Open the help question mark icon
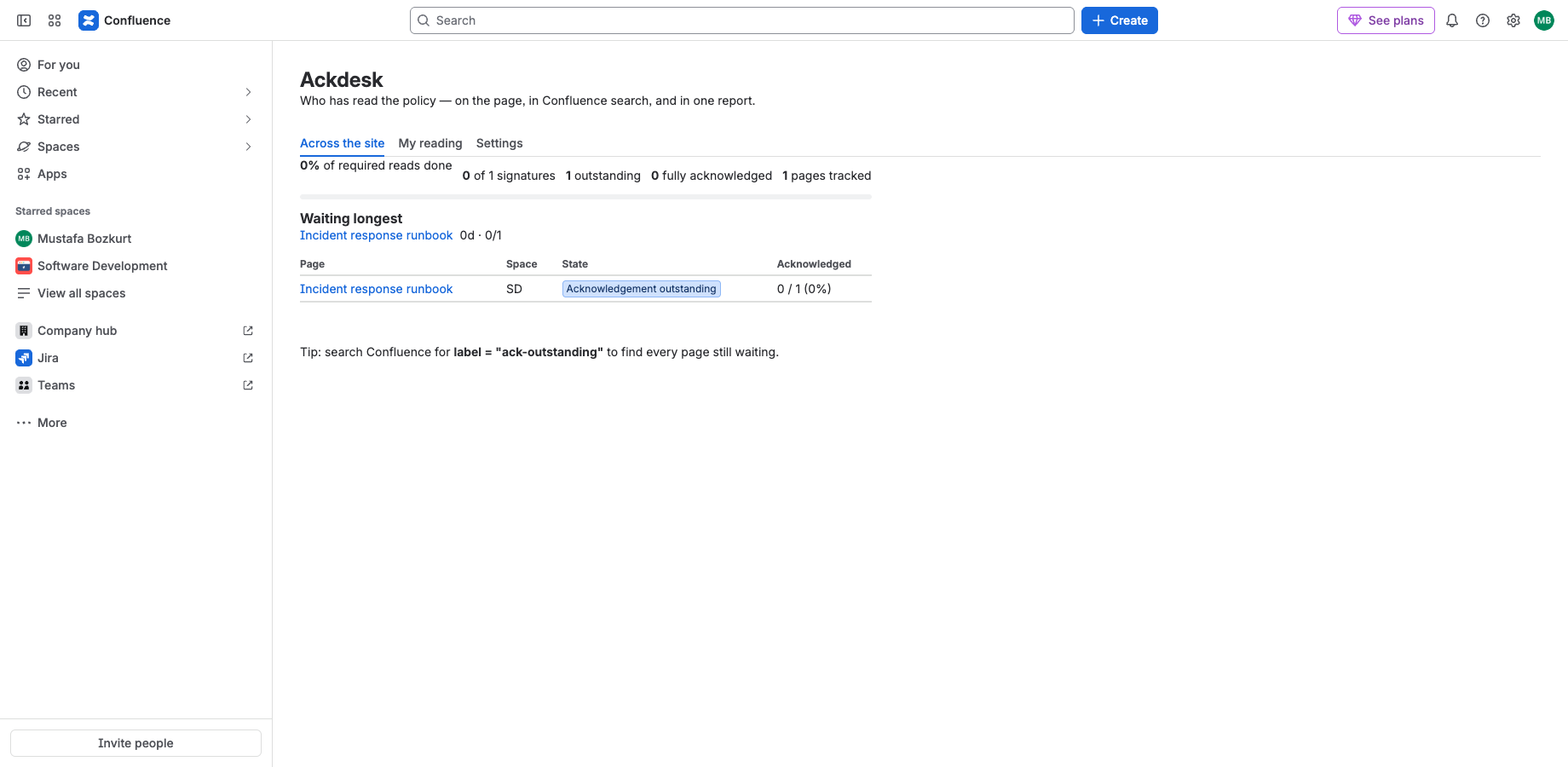Image resolution: width=1568 pixels, height=767 pixels. coord(1483,20)
